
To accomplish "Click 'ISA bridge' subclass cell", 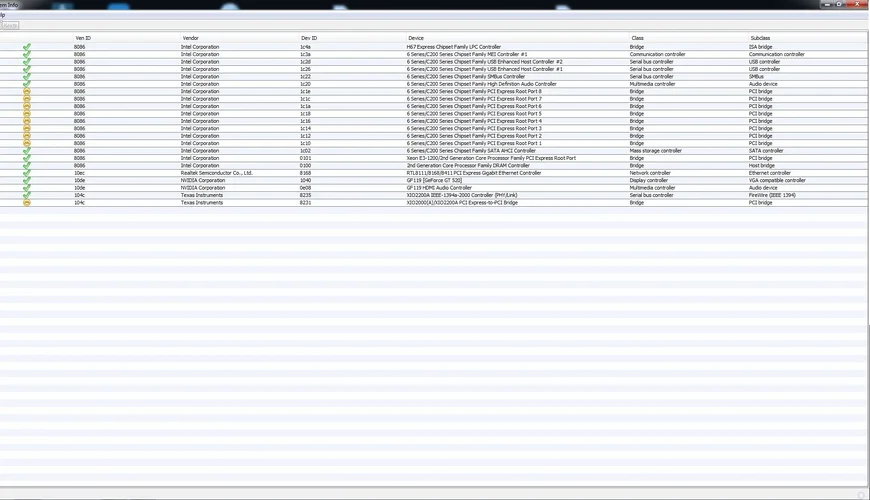I will point(760,47).
